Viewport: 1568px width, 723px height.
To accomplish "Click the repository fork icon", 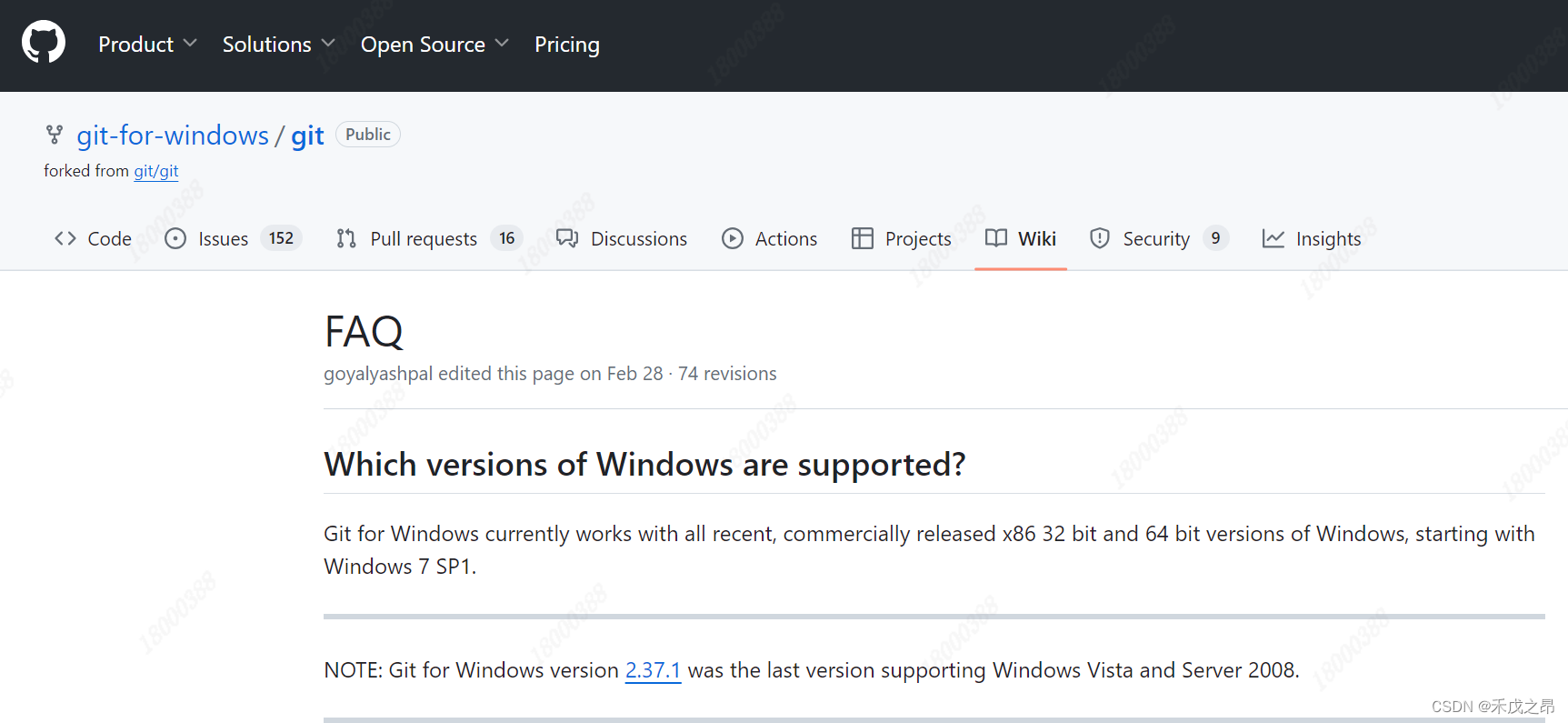I will pos(55,136).
